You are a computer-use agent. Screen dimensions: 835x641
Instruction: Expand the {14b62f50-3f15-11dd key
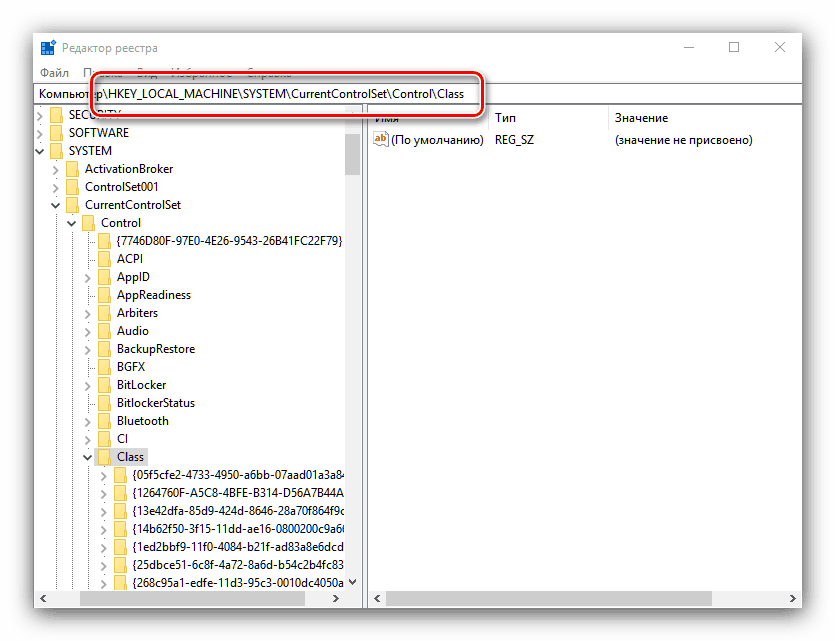click(x=104, y=530)
